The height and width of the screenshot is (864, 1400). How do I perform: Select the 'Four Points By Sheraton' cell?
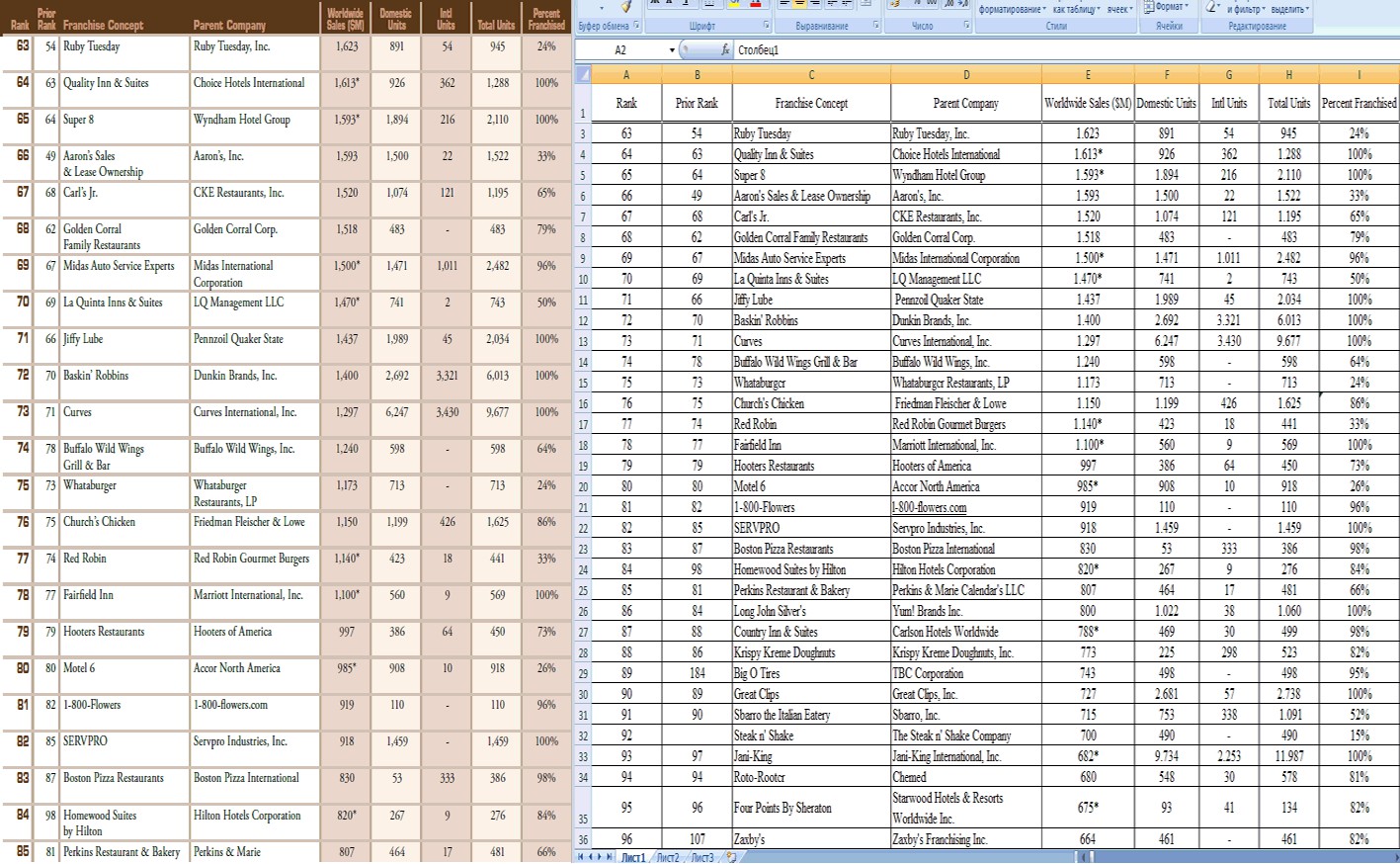tap(811, 808)
